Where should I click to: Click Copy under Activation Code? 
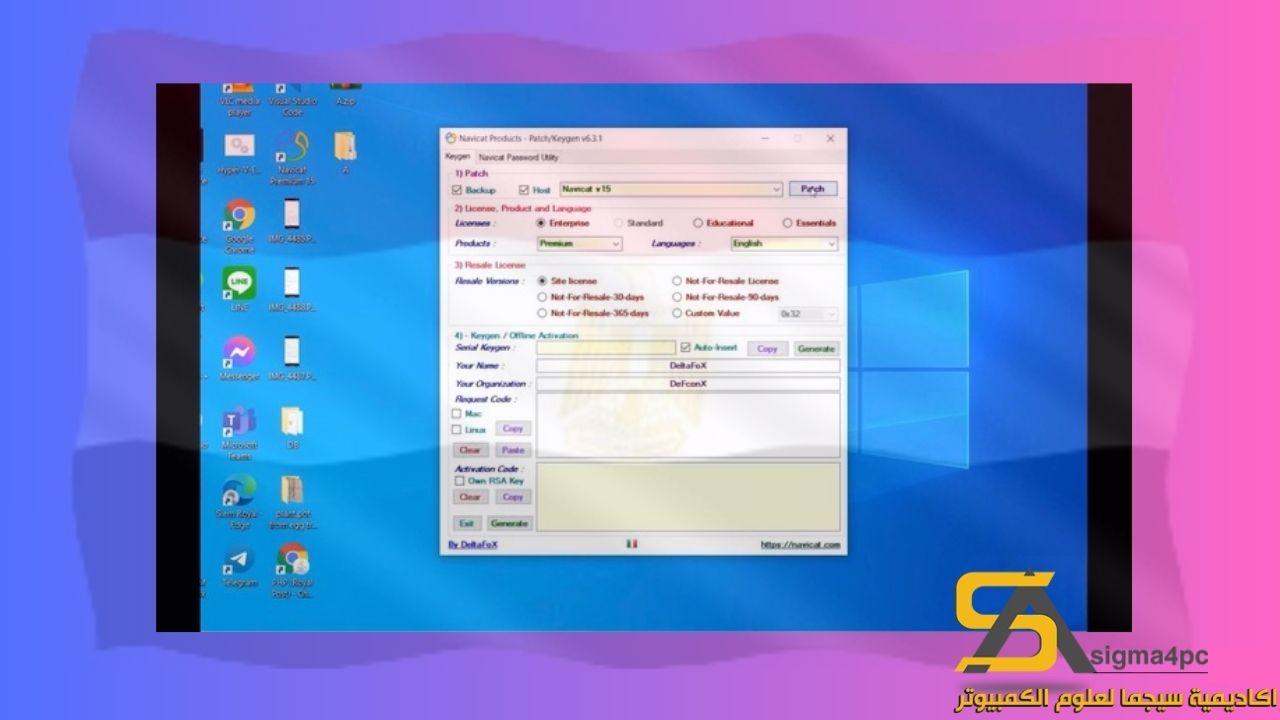click(x=513, y=497)
